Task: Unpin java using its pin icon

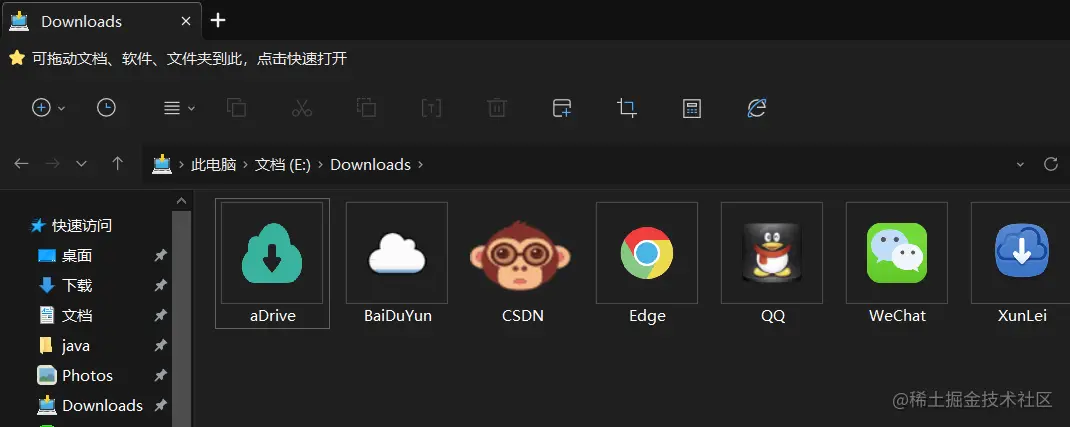Action: [x=160, y=345]
